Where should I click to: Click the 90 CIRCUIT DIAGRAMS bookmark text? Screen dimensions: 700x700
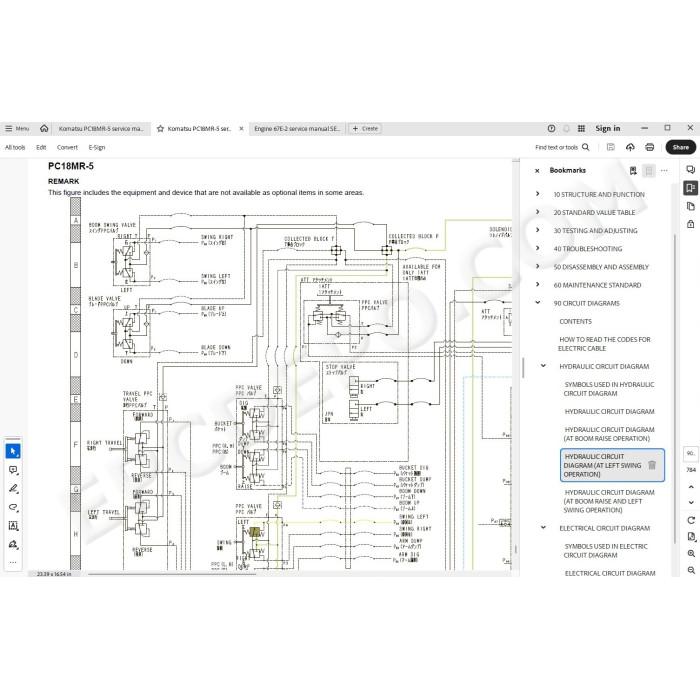tap(586, 303)
